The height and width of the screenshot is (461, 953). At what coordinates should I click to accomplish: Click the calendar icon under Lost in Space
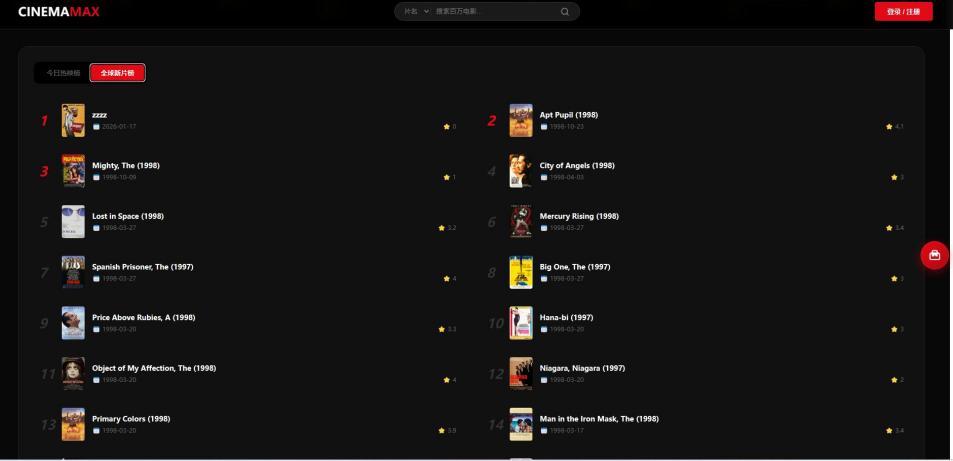96,228
